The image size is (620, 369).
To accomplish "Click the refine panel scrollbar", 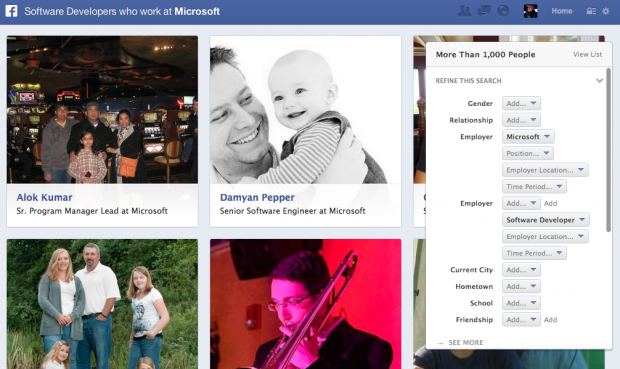I will point(608,150).
